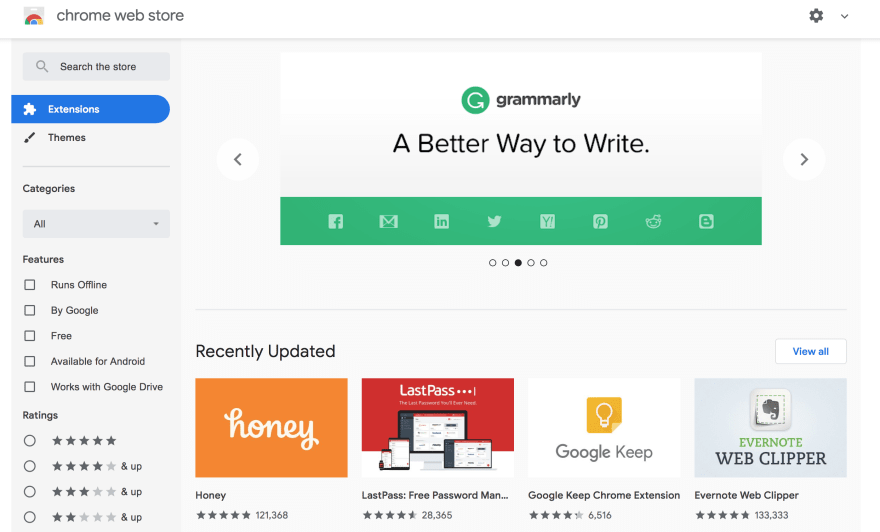Viewport: 880px width, 532px height.
Task: Open the Google Keep extension thumbnail
Action: [x=604, y=428]
